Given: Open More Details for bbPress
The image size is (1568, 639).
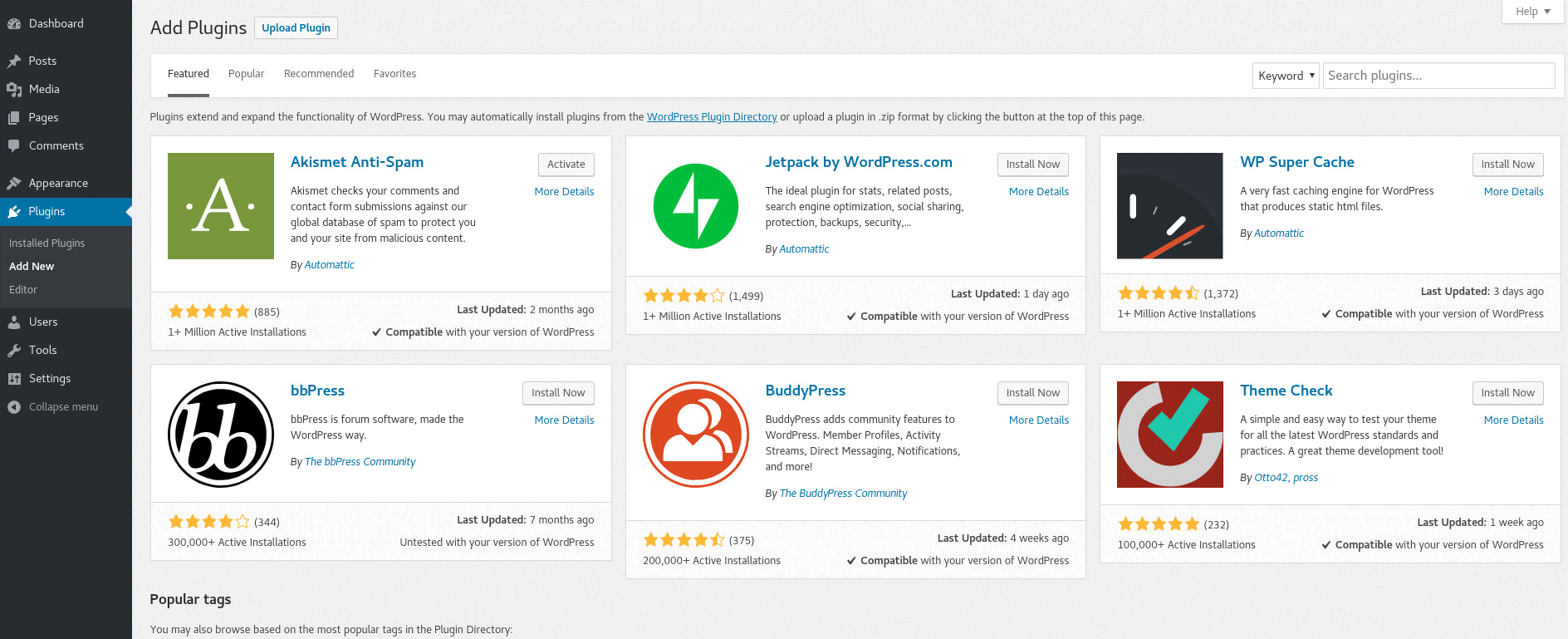Looking at the screenshot, I should [x=565, y=420].
